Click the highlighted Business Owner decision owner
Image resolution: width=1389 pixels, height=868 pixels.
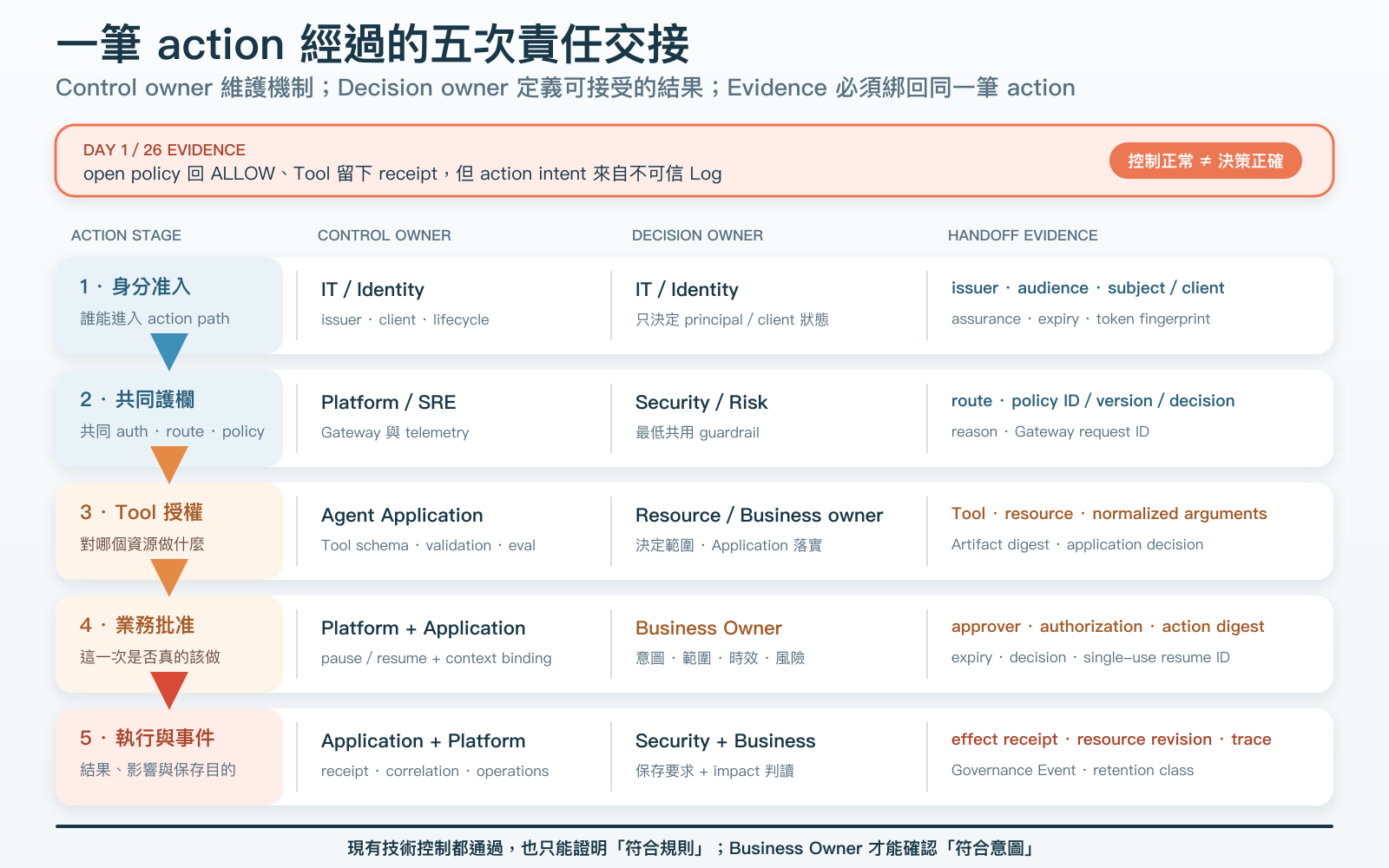708,628
